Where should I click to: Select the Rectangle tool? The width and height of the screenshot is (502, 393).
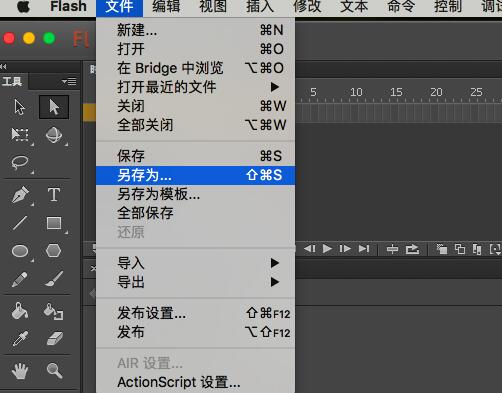pyautogui.click(x=54, y=223)
